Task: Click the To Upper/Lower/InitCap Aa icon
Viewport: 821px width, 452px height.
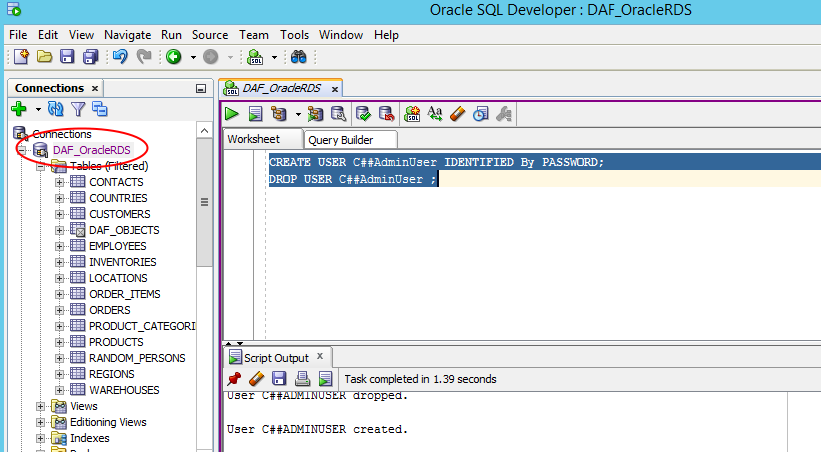Action: [x=435, y=113]
